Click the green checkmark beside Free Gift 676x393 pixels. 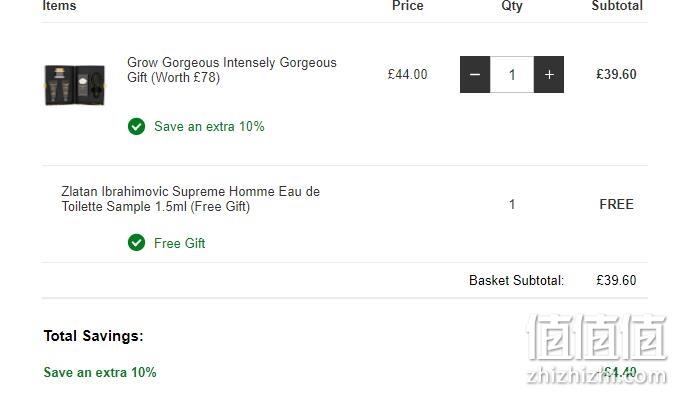[x=136, y=243]
